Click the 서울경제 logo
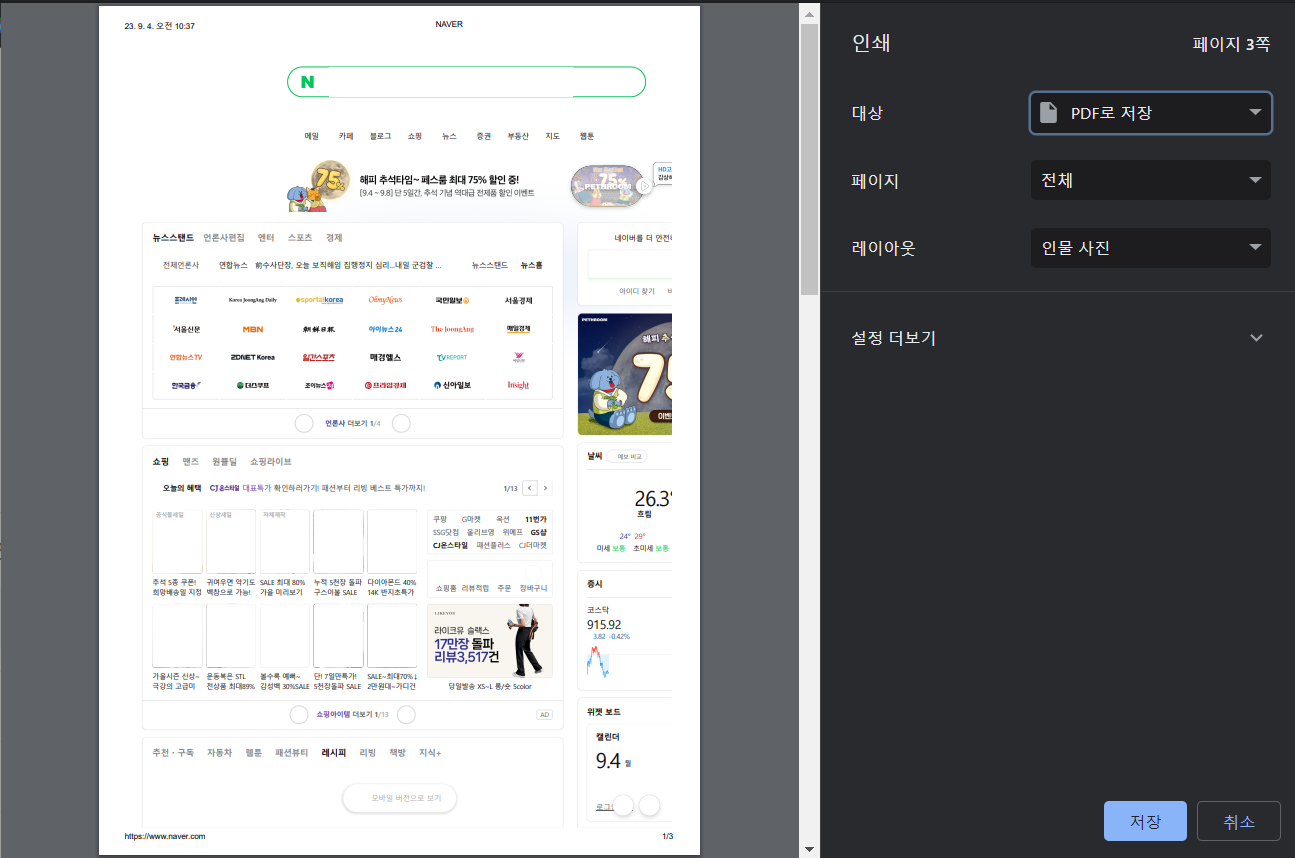The height and width of the screenshot is (858, 1295). pyautogui.click(x=518, y=300)
